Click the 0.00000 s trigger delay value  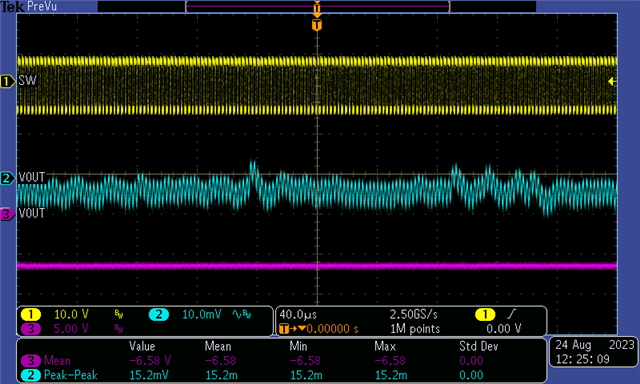click(333, 329)
